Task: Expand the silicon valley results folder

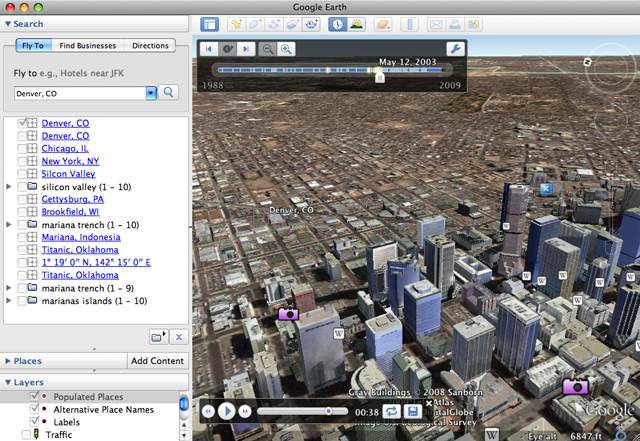Action: point(9,187)
